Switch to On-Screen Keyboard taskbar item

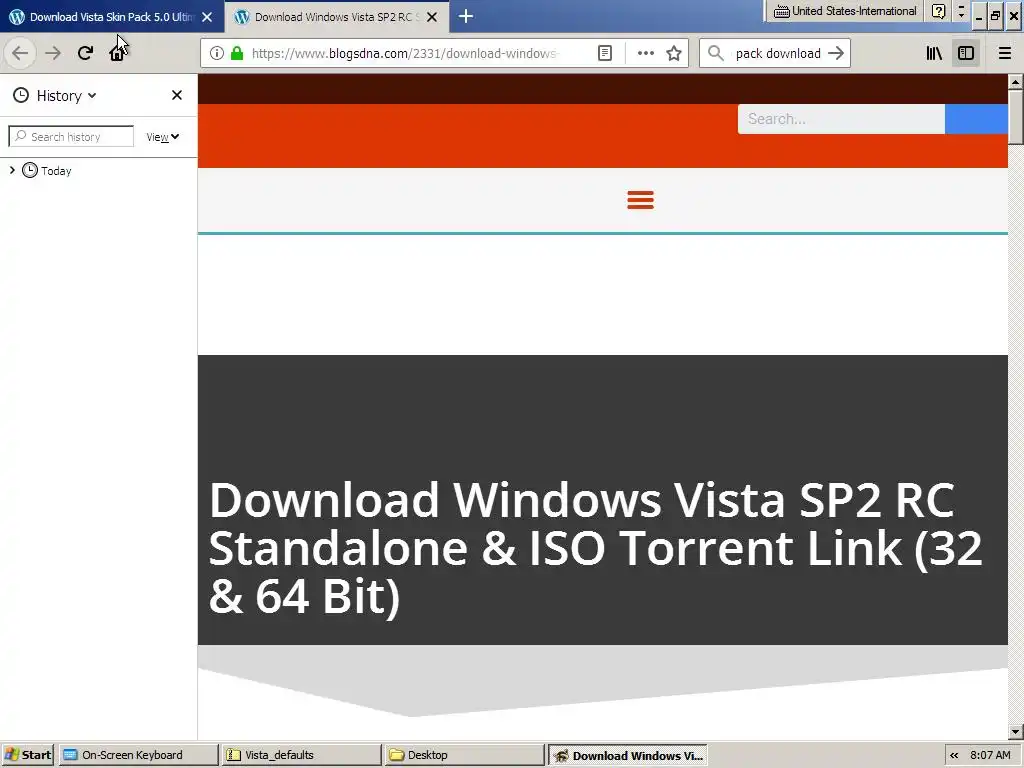[138, 755]
